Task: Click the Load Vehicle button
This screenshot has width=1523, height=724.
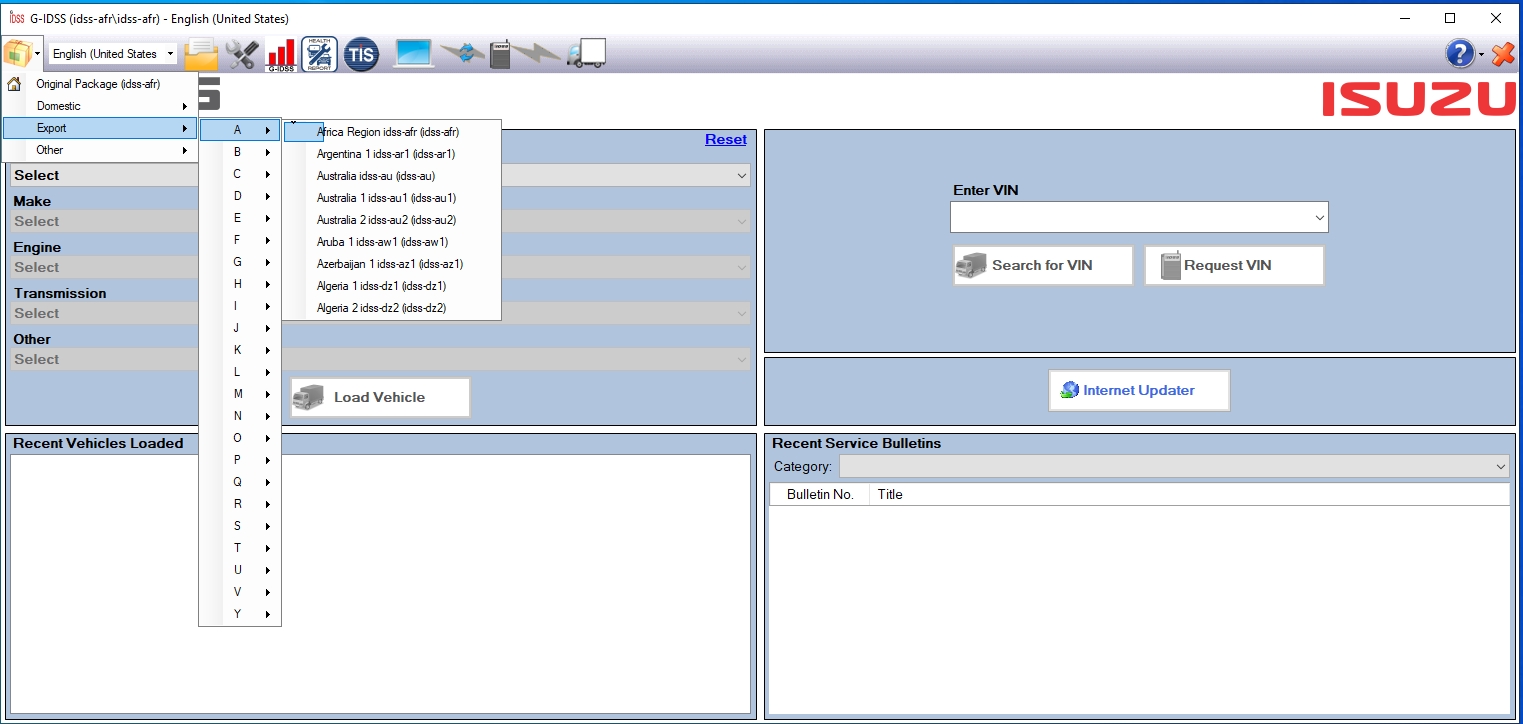Action: click(379, 397)
